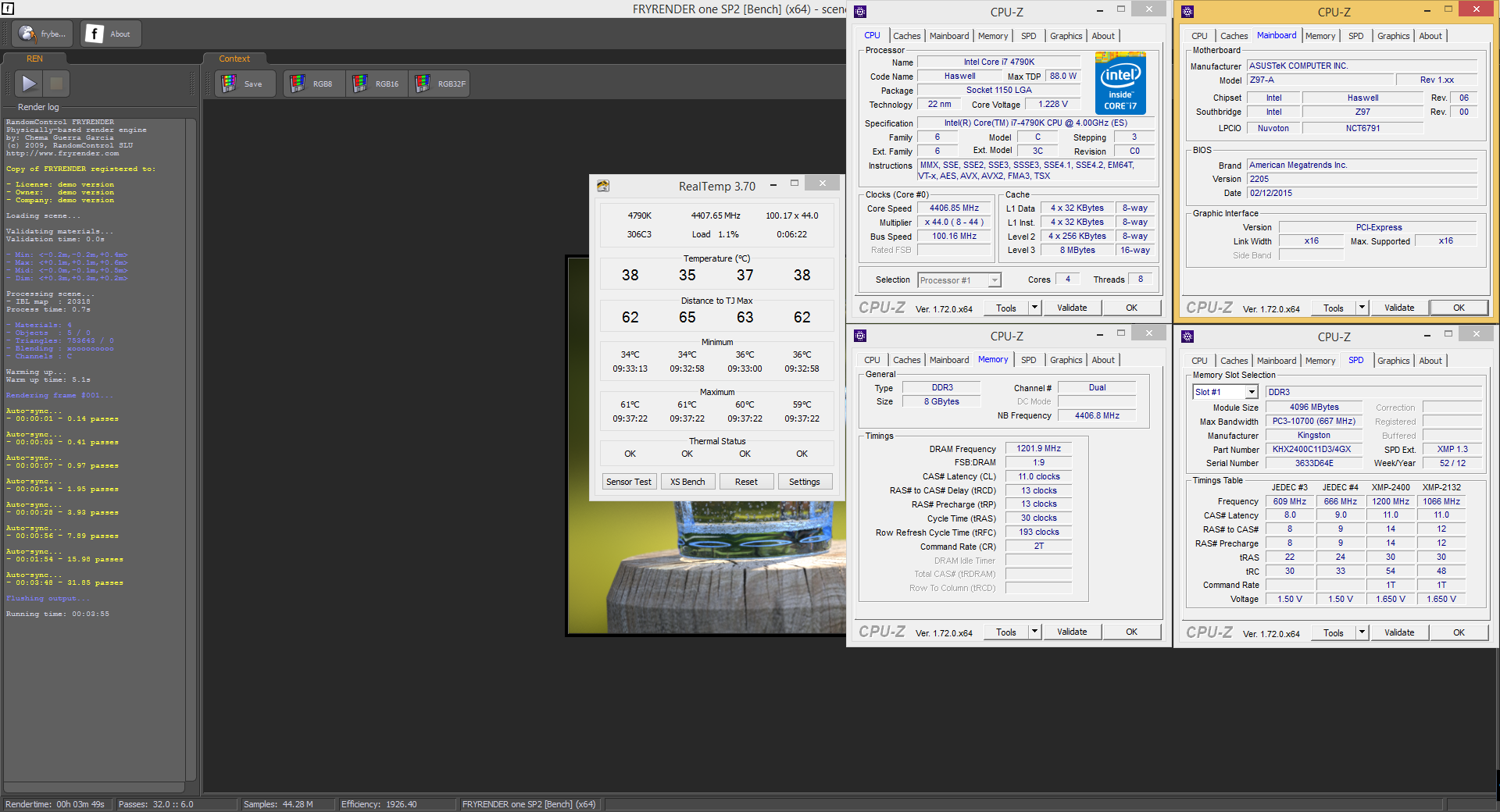Screen dimensions: 1500x812
Task: Start rendering with the play button
Action: click(29, 83)
